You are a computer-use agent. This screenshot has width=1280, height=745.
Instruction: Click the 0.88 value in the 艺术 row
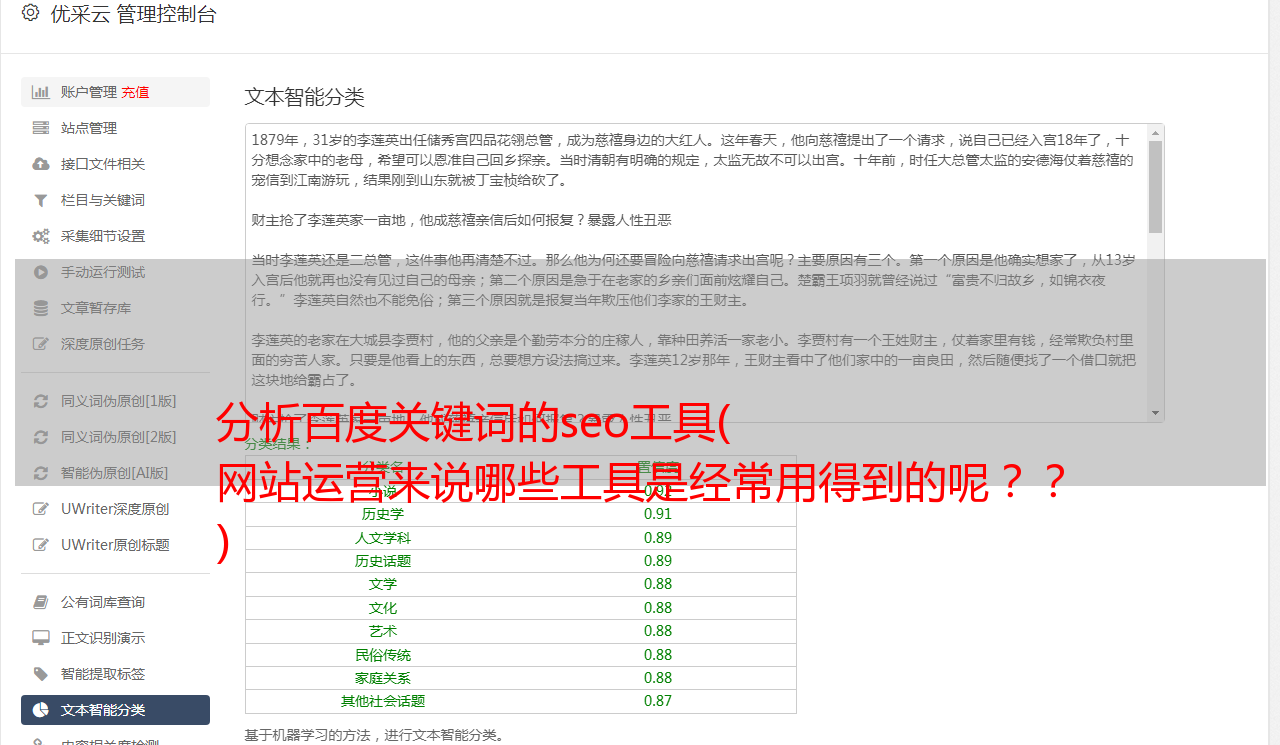658,631
